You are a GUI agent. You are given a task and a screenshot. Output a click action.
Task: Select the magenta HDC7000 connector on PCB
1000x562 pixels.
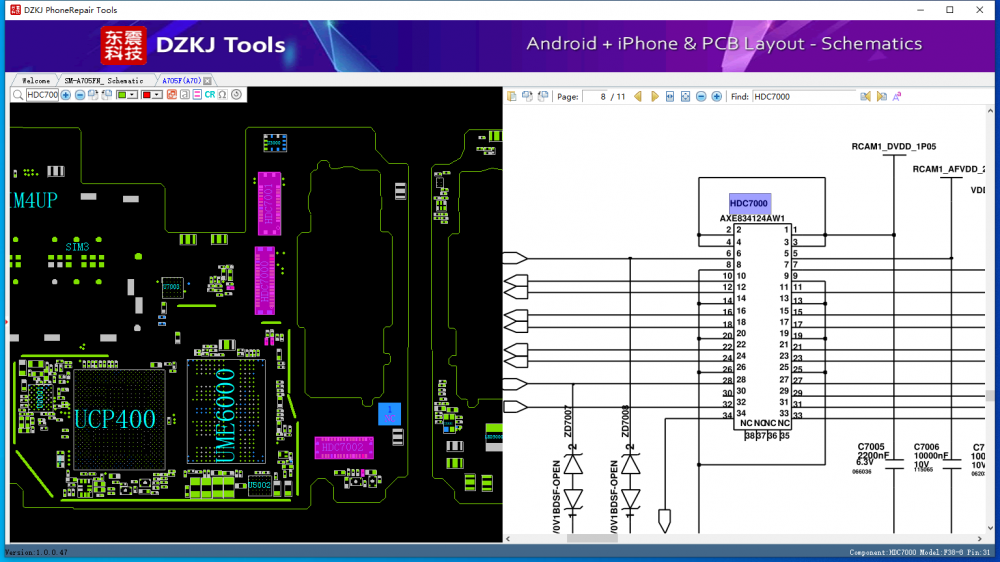click(265, 281)
